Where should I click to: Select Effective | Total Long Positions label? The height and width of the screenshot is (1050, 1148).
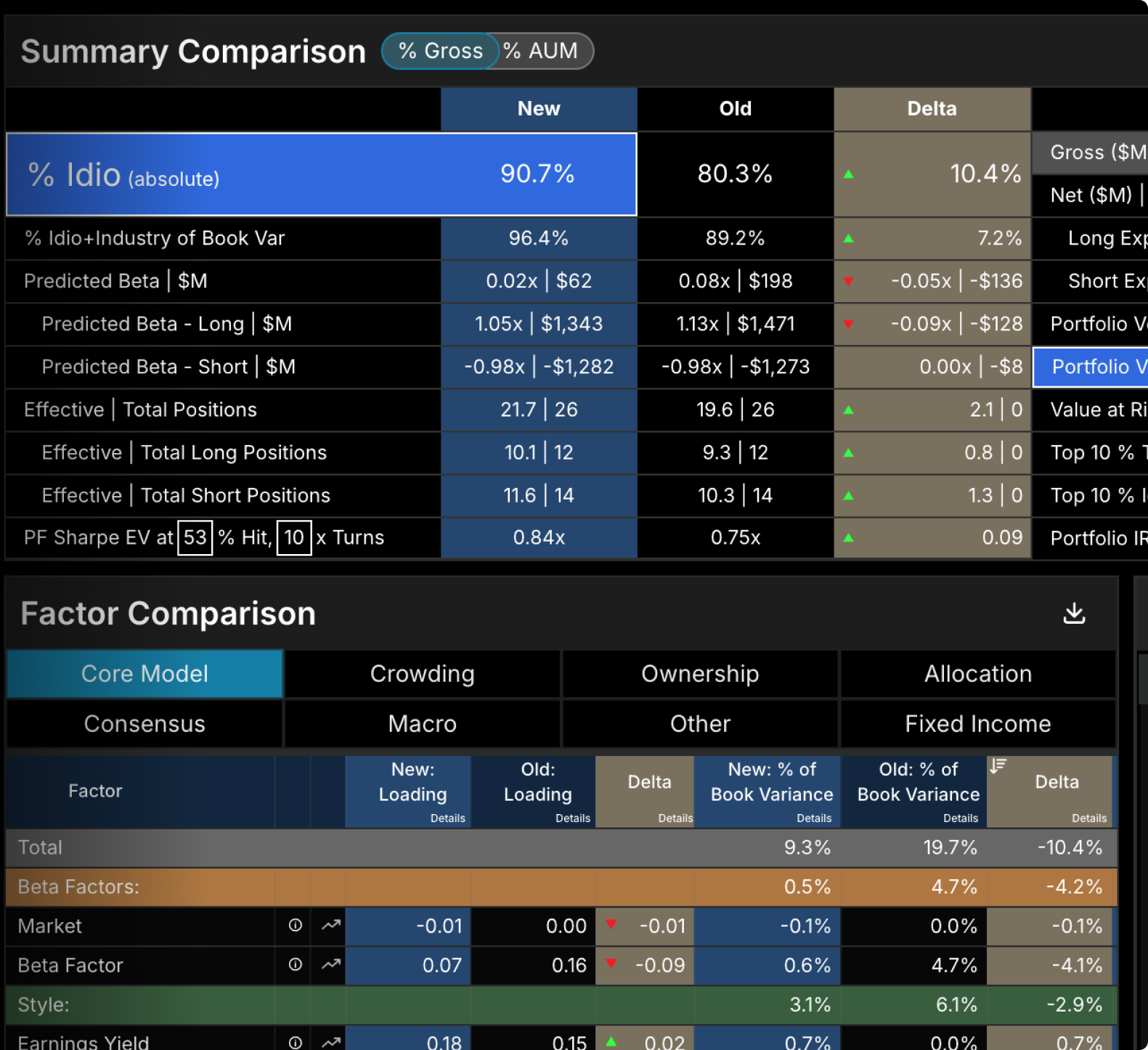[184, 452]
